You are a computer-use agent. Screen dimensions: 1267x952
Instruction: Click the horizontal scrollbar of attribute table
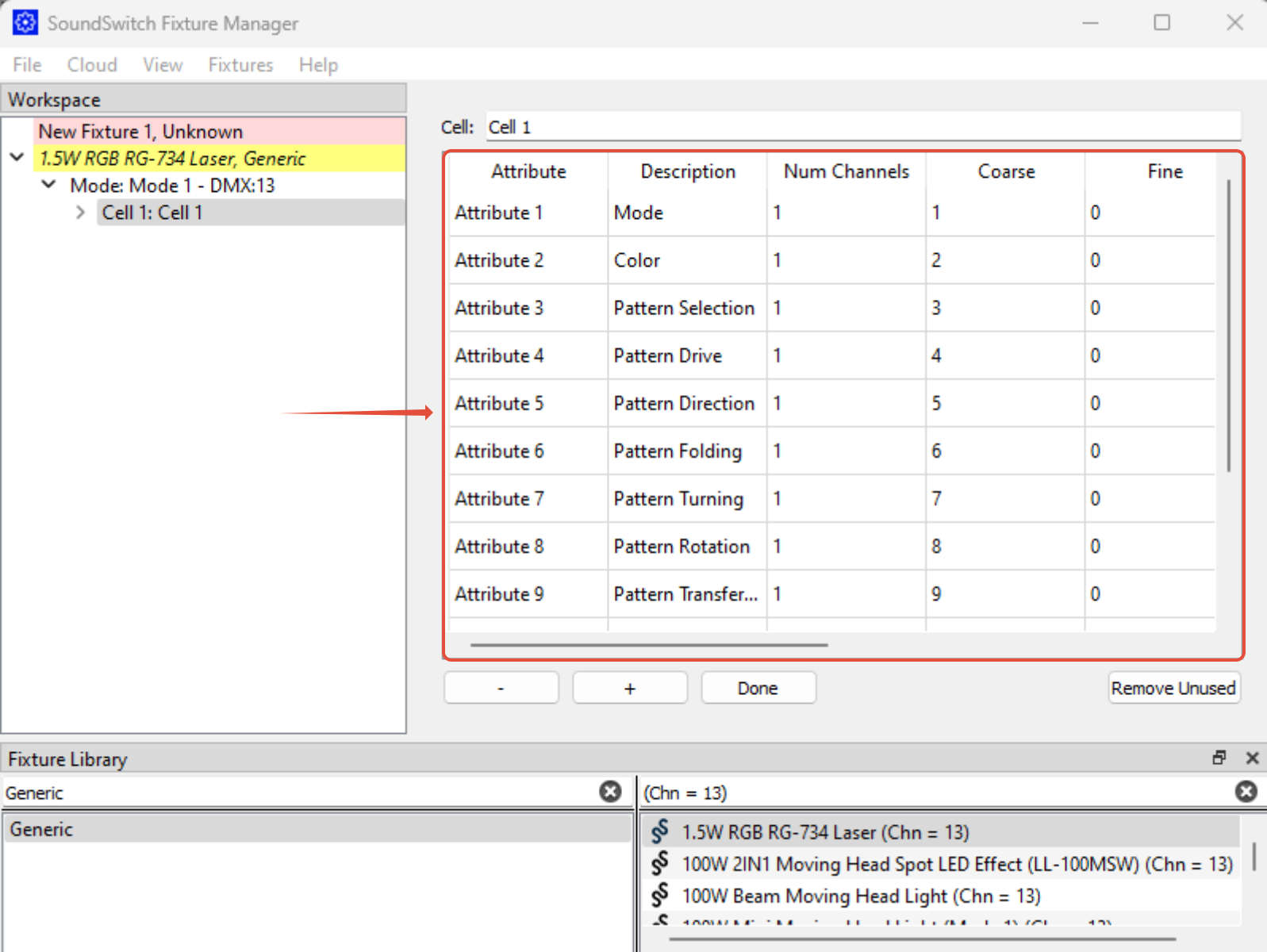point(649,645)
